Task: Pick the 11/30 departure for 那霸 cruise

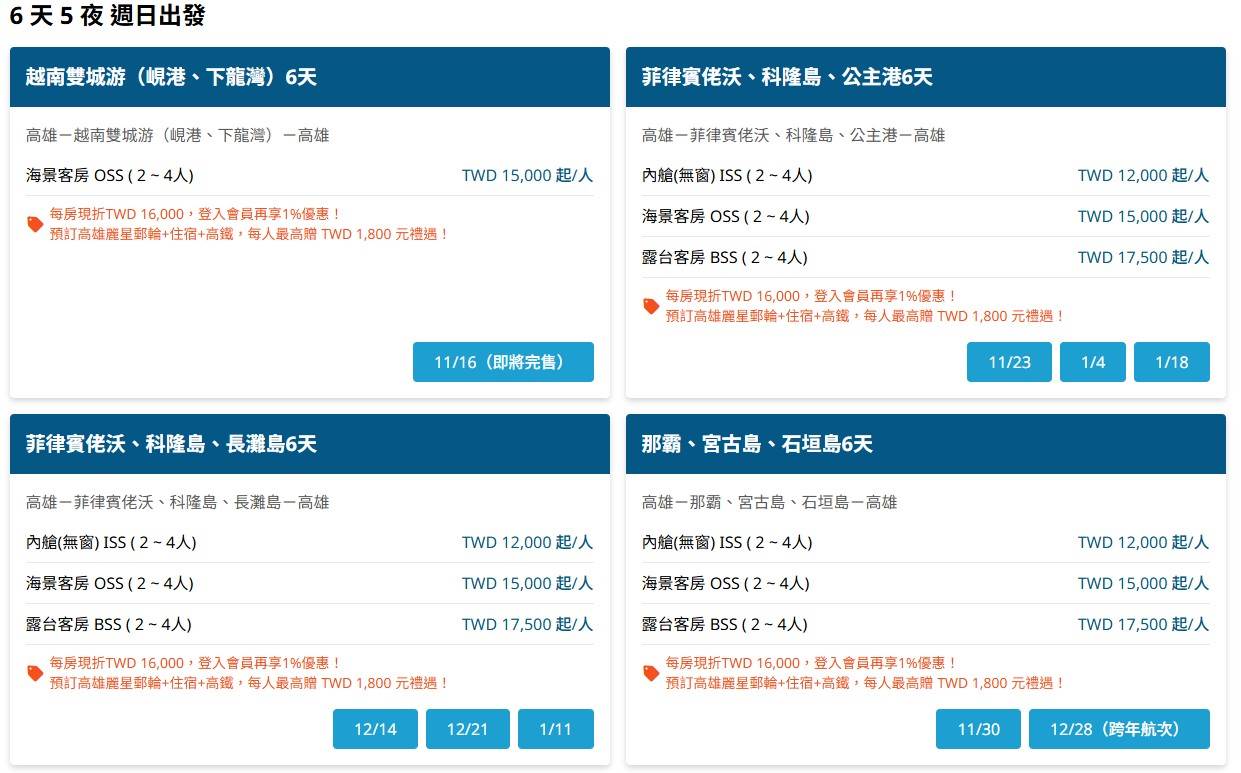Action: point(978,729)
